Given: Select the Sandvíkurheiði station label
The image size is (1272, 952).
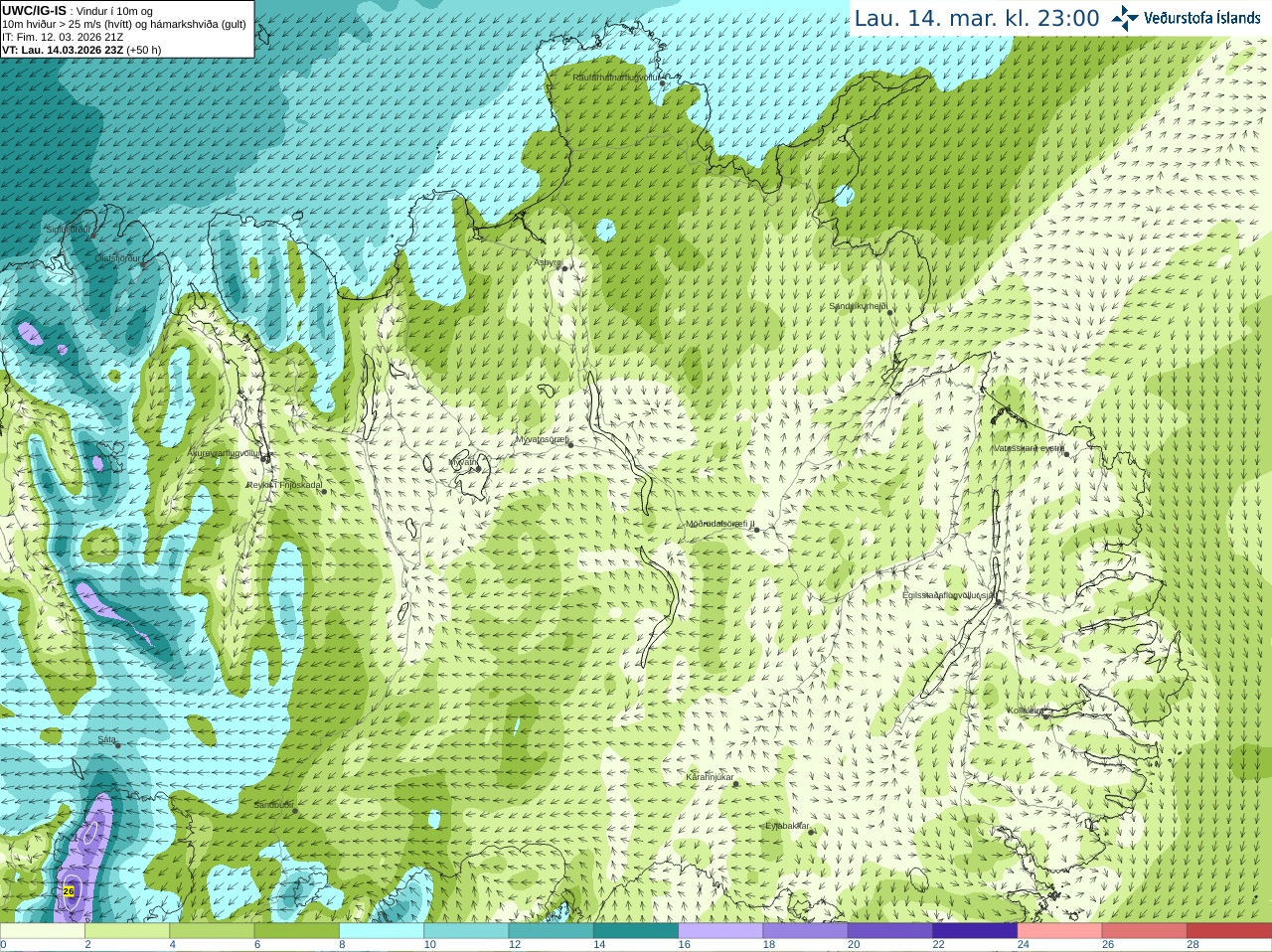Looking at the screenshot, I should pyautogui.click(x=859, y=306).
